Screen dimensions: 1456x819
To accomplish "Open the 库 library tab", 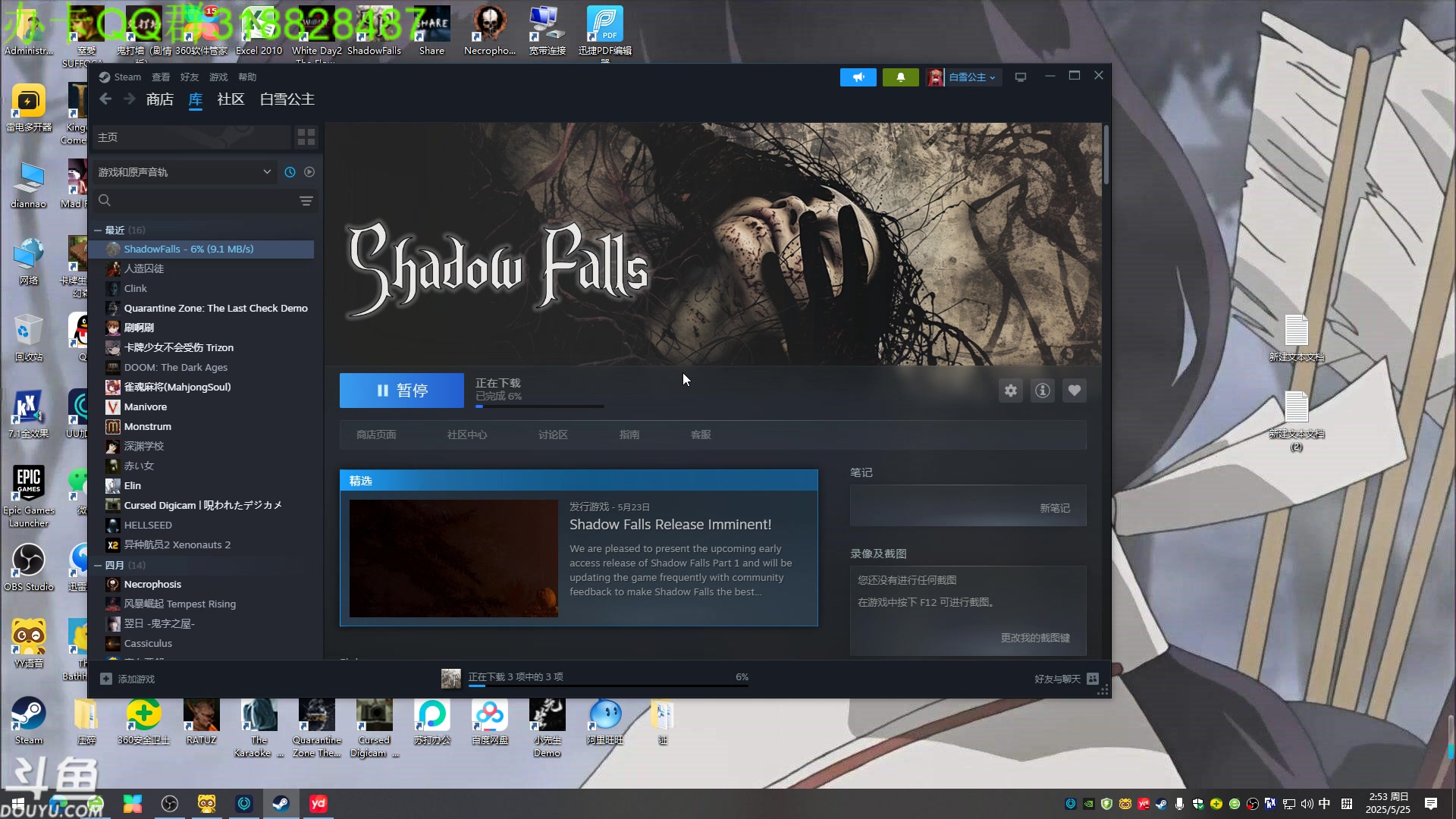I will (x=196, y=99).
